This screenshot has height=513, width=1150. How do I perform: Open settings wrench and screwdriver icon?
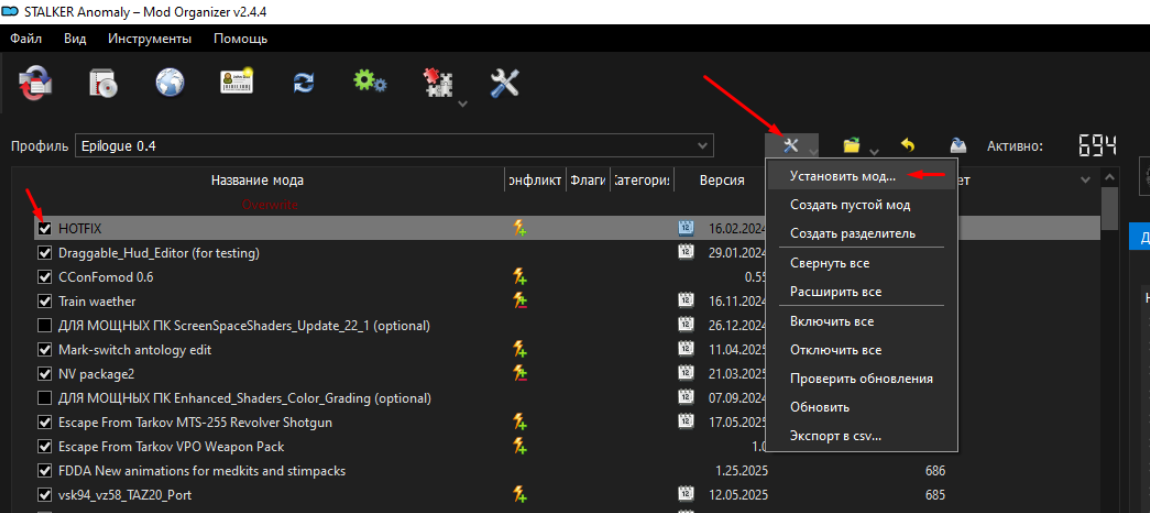[x=505, y=83]
